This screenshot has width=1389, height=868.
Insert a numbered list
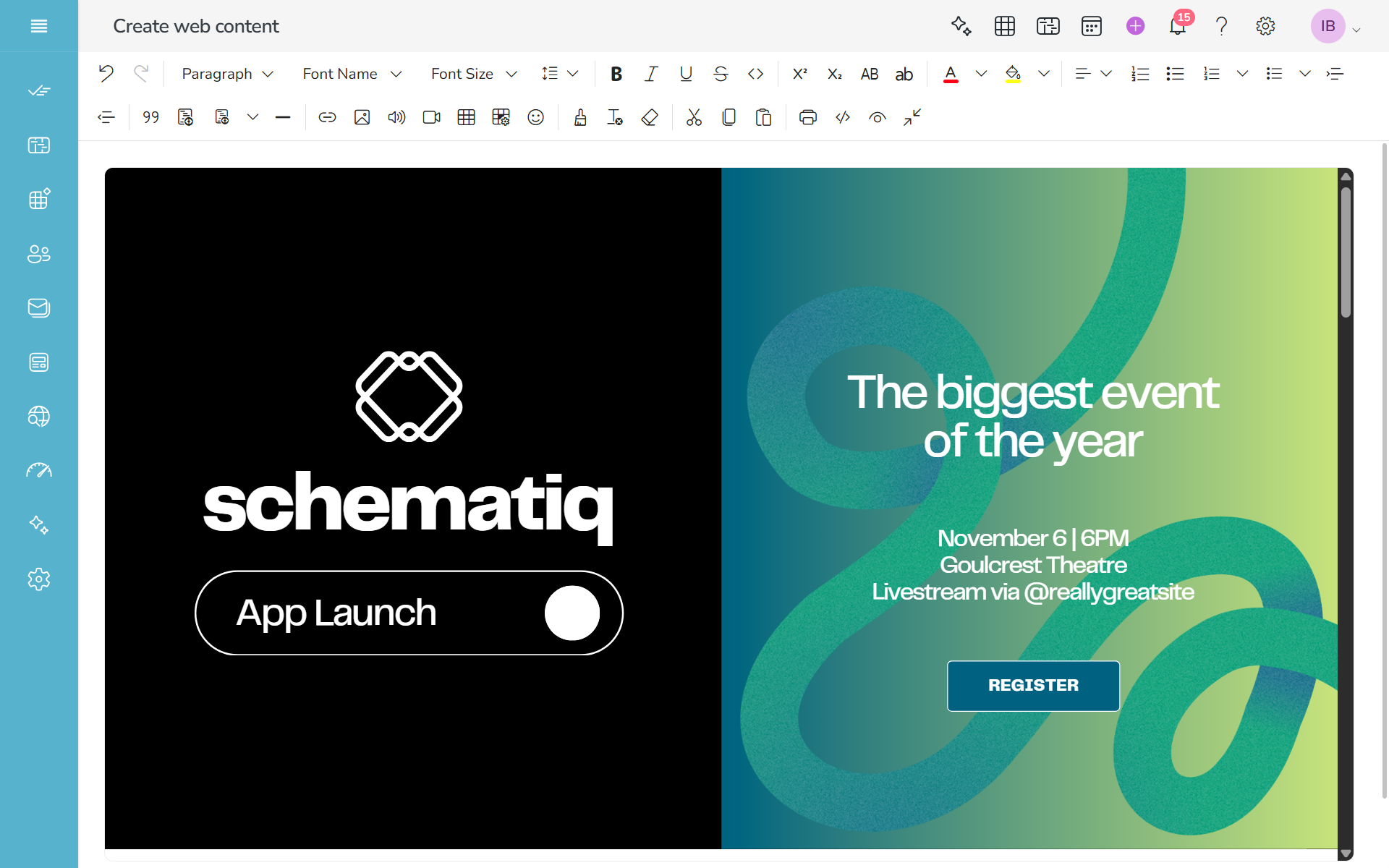(x=1140, y=74)
